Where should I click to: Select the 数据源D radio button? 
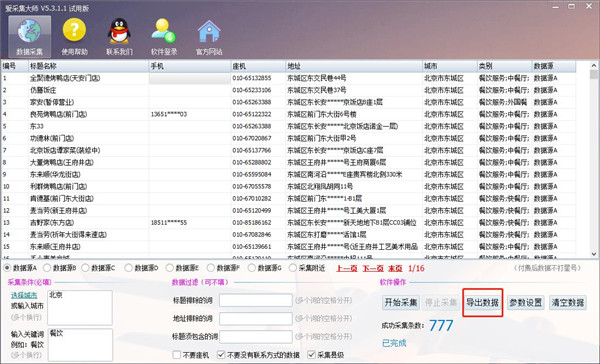tap(129, 268)
